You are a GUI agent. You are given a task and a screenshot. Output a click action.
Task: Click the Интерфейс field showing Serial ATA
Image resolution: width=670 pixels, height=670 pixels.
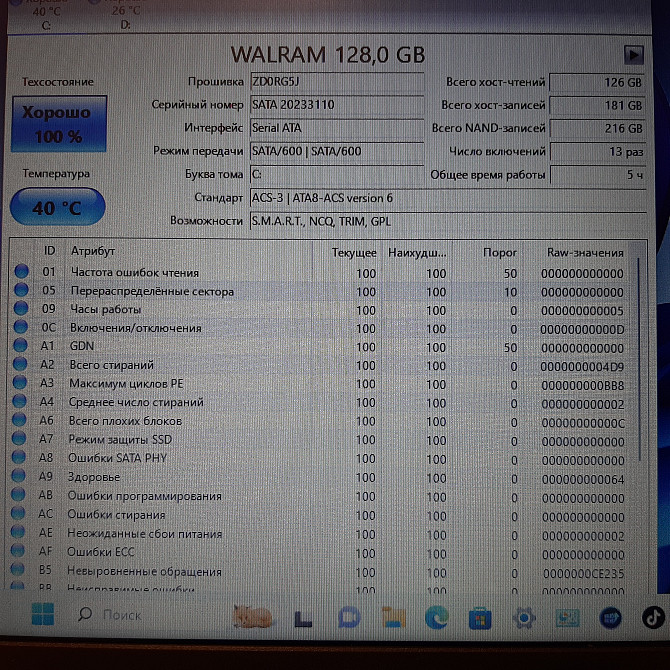tap(337, 128)
